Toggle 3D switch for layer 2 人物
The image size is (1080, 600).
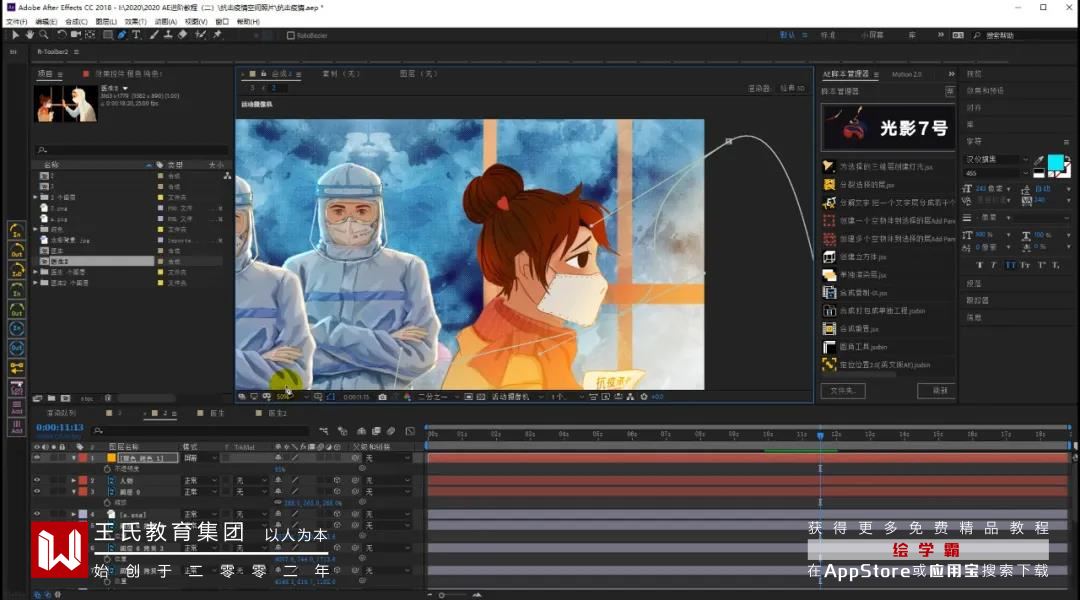338,480
